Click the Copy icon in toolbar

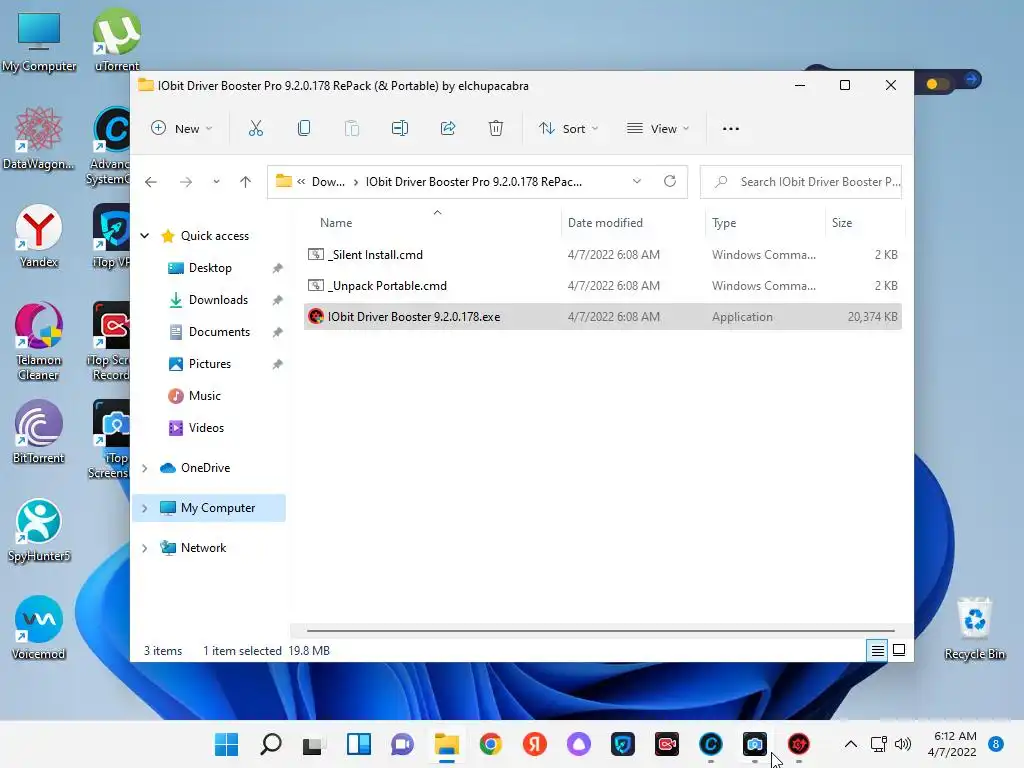(x=304, y=129)
